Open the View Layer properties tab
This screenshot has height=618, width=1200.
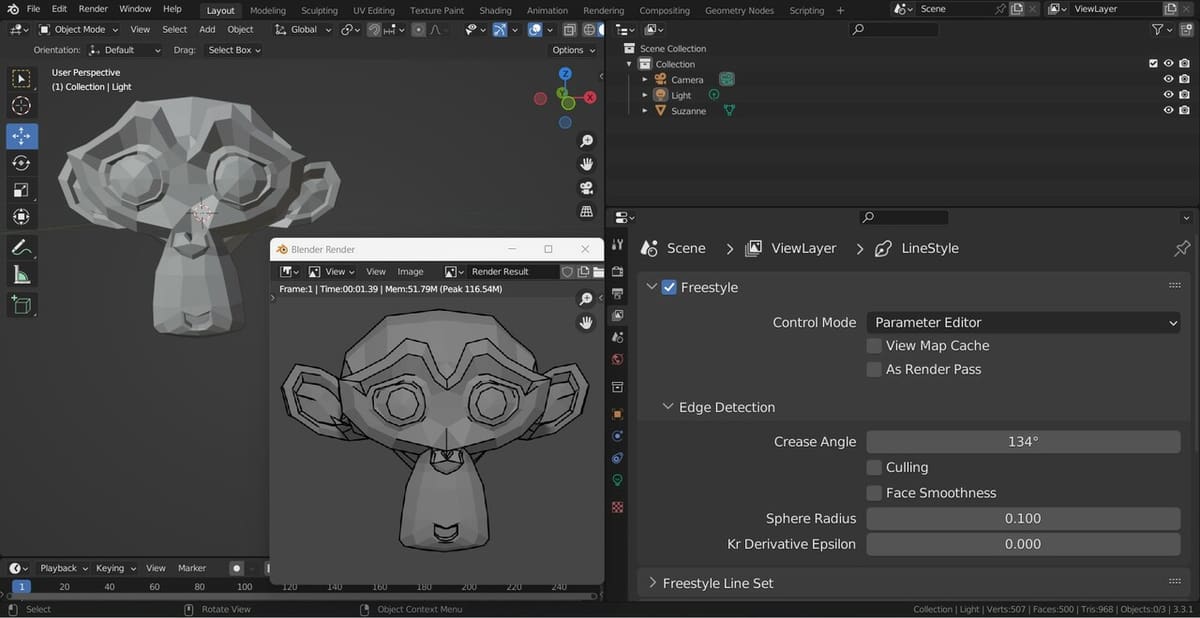617,315
